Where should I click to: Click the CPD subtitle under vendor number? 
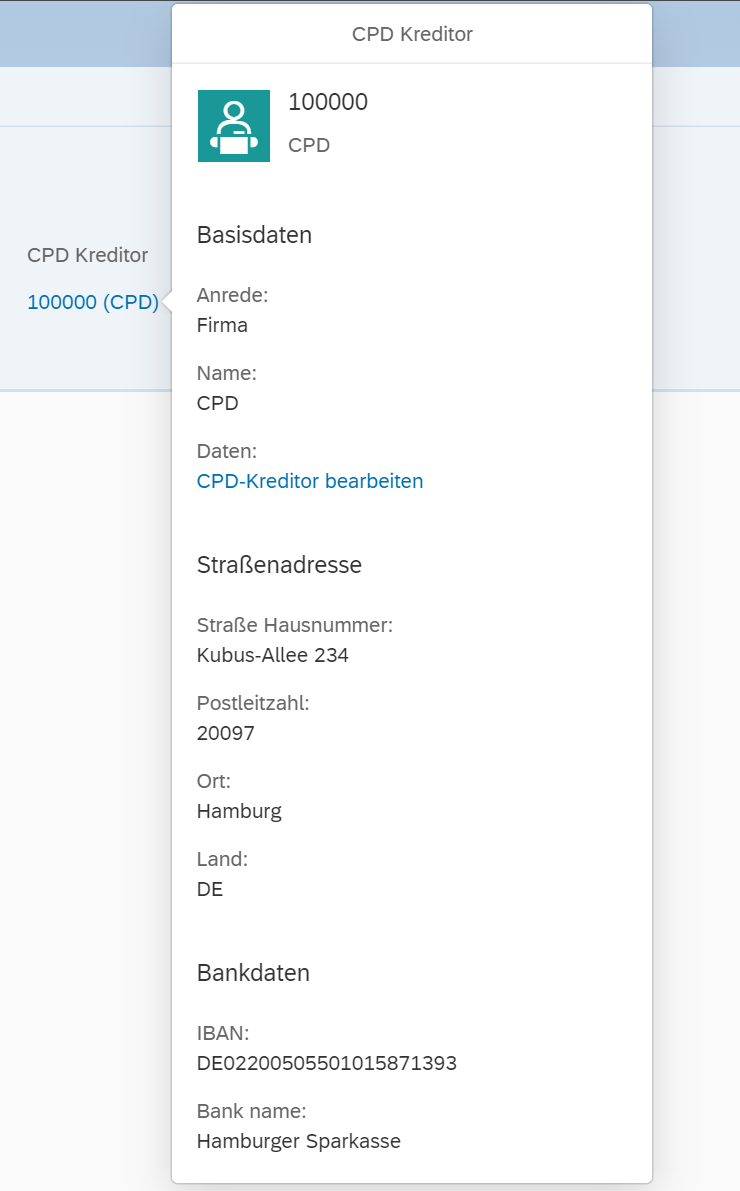(x=309, y=145)
